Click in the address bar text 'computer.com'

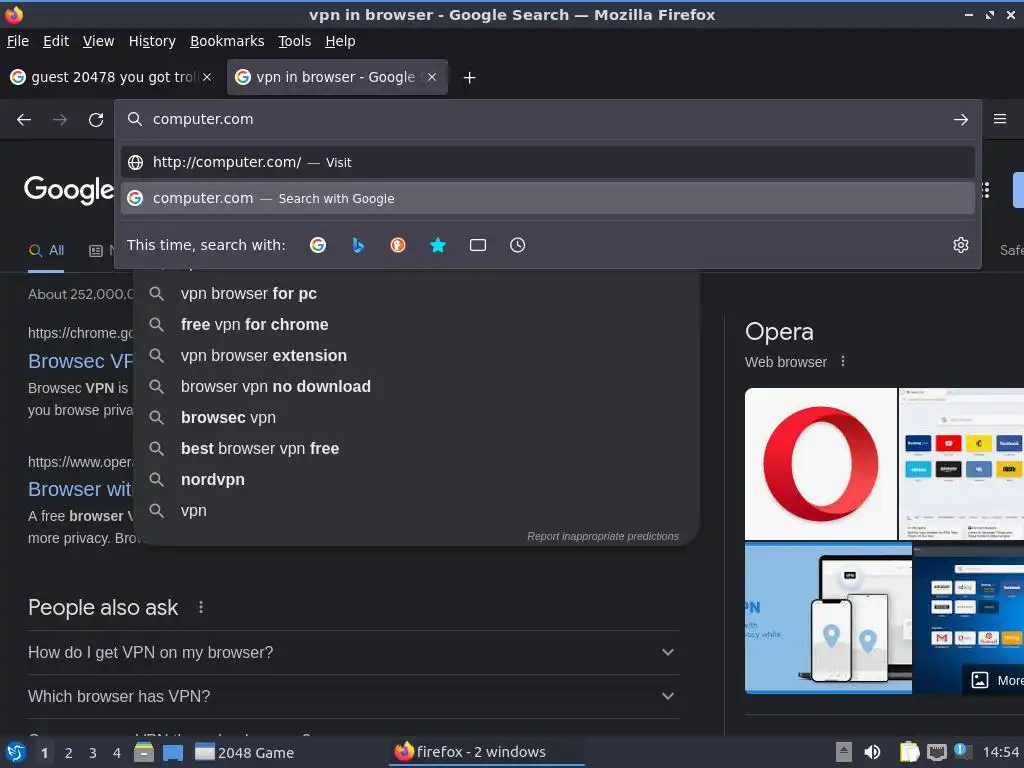pyautogui.click(x=203, y=120)
